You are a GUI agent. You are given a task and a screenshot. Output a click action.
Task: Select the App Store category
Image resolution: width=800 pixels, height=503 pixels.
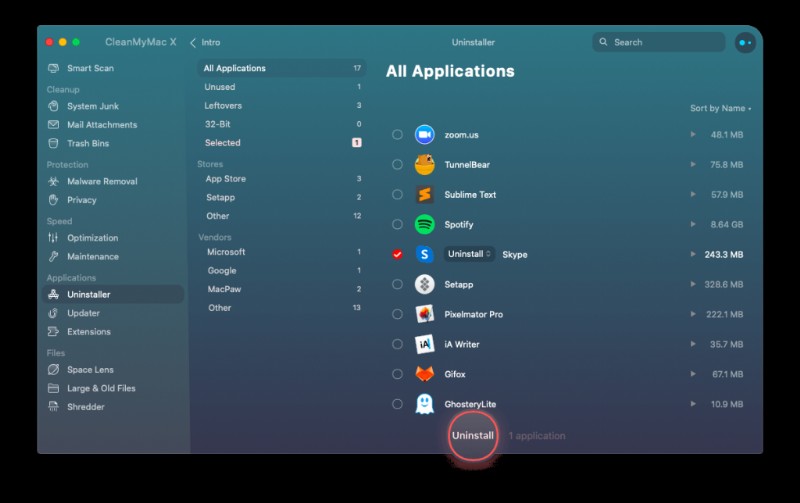pyautogui.click(x=282, y=179)
